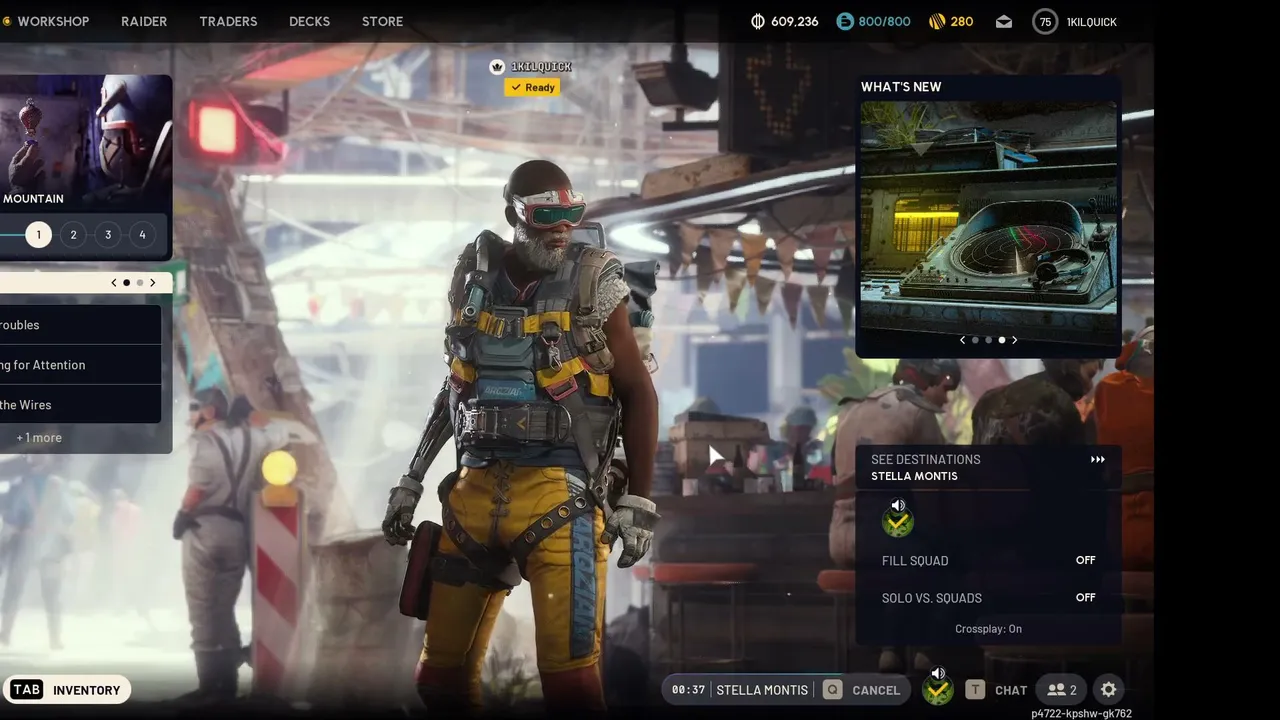Viewport: 1280px width, 720px height.
Task: Open the settings gear icon
Action: [1108, 690]
